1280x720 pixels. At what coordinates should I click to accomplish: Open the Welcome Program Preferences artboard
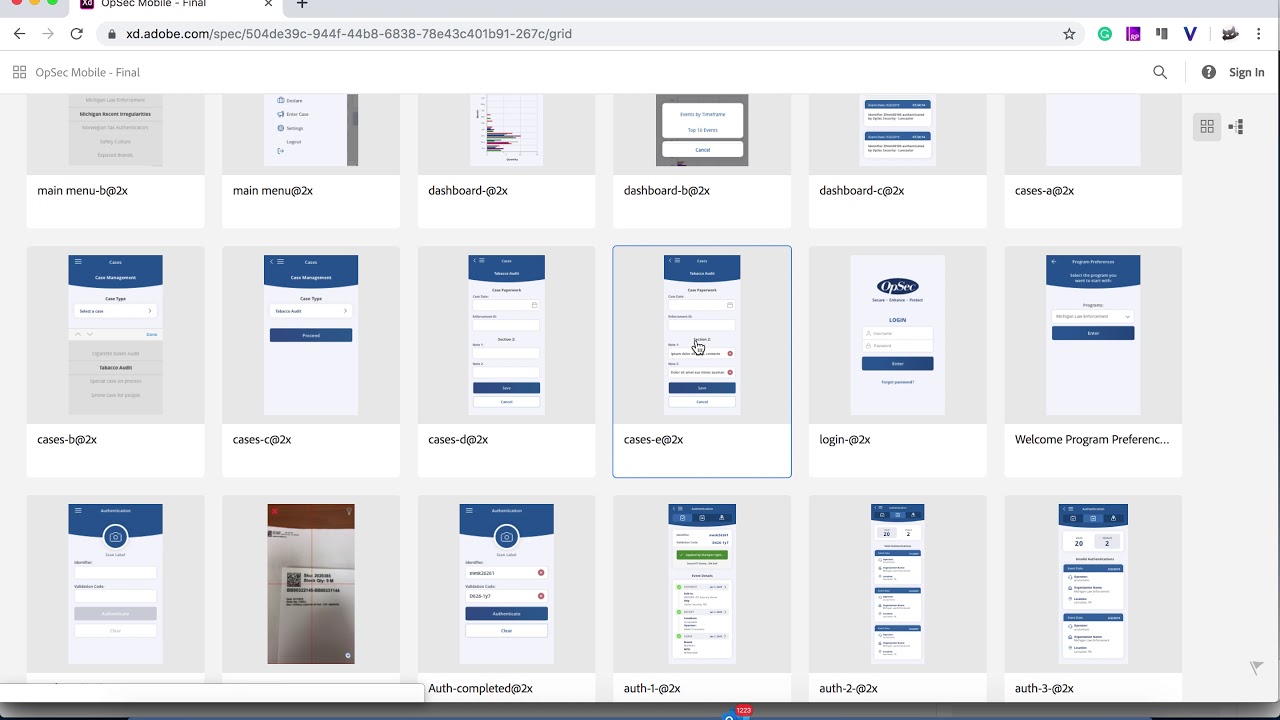point(1093,361)
